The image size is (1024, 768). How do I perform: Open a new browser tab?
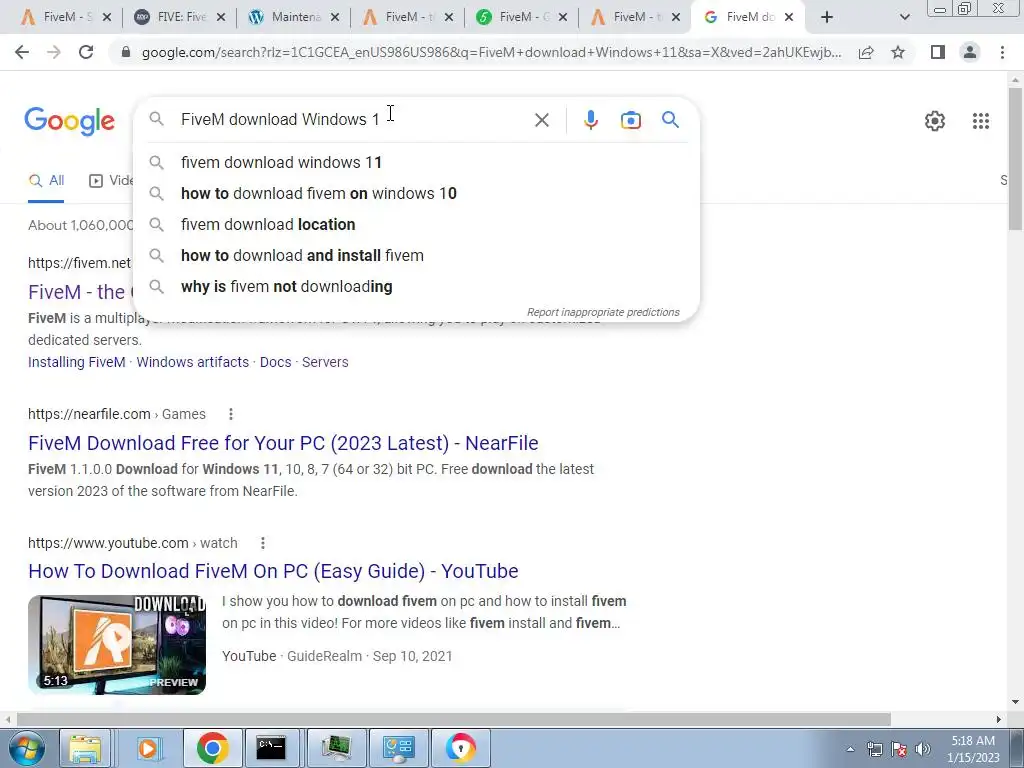(x=827, y=17)
